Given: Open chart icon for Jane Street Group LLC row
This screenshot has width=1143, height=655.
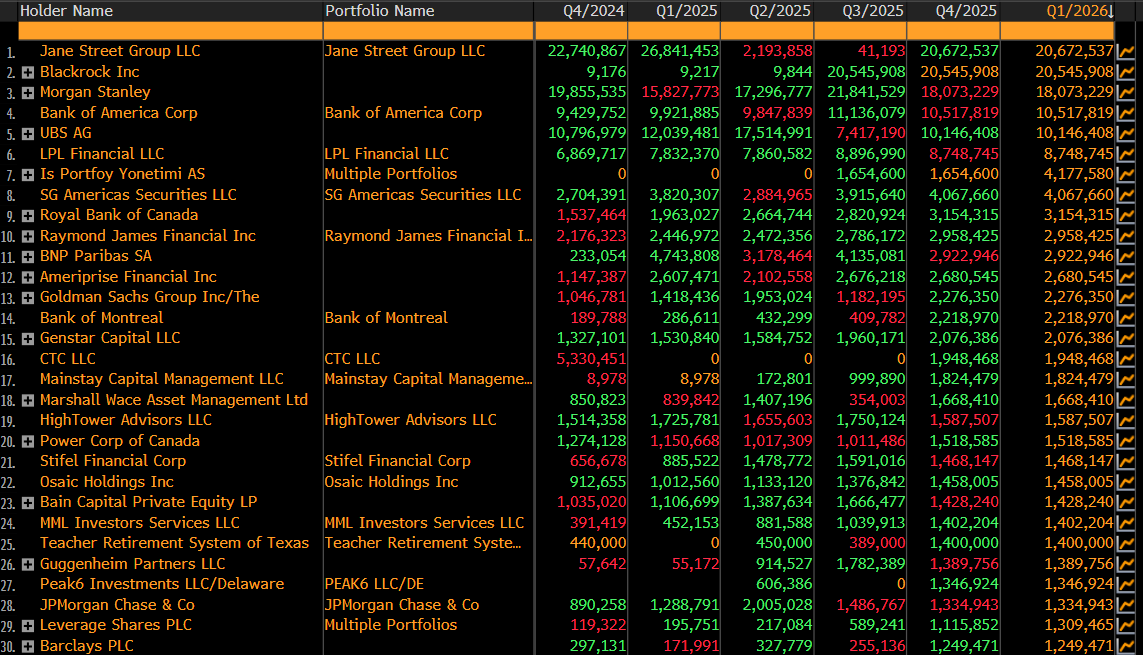Looking at the screenshot, I should click(x=1126, y=51).
